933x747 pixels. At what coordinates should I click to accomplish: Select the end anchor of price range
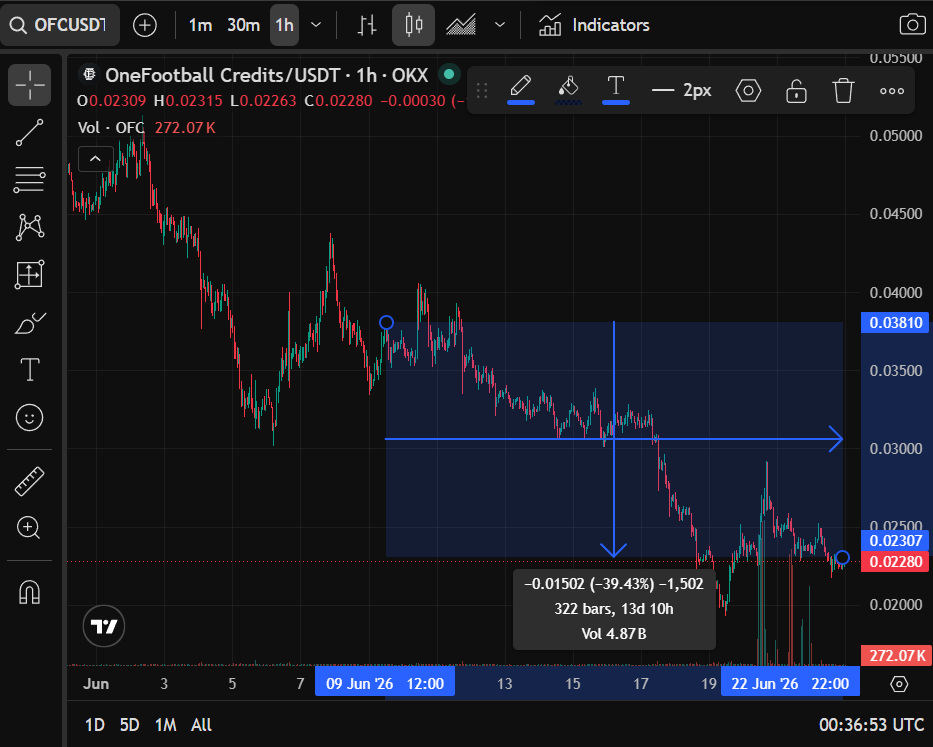(843, 558)
